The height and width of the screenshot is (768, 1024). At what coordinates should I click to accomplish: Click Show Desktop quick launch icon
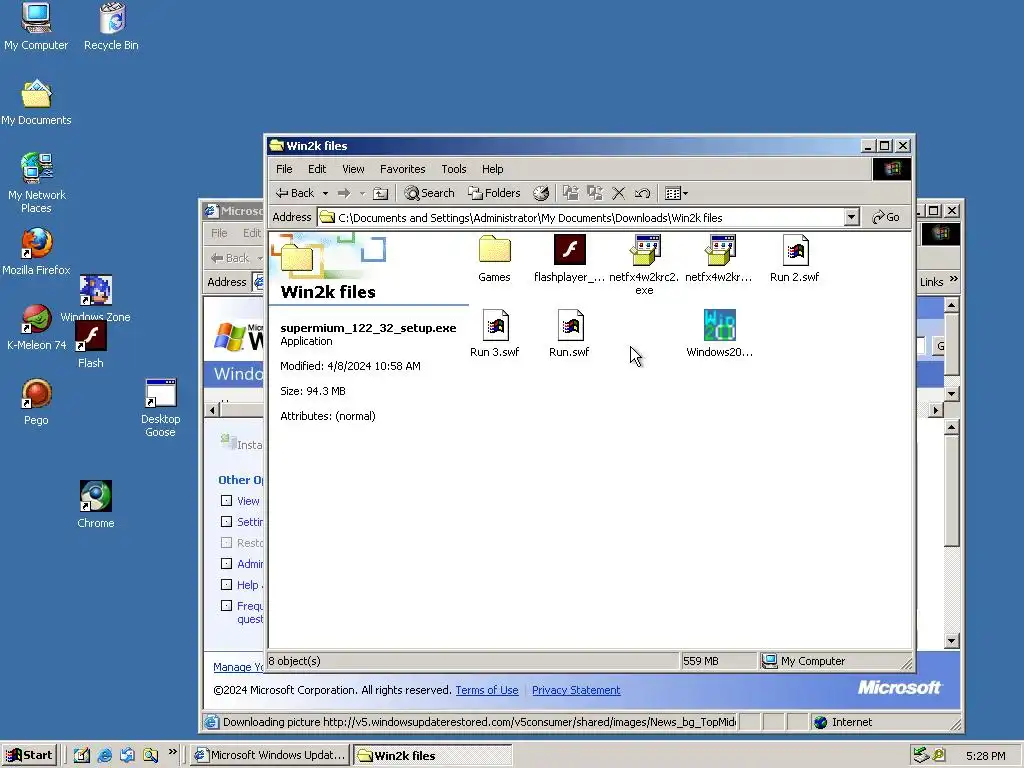[82, 755]
